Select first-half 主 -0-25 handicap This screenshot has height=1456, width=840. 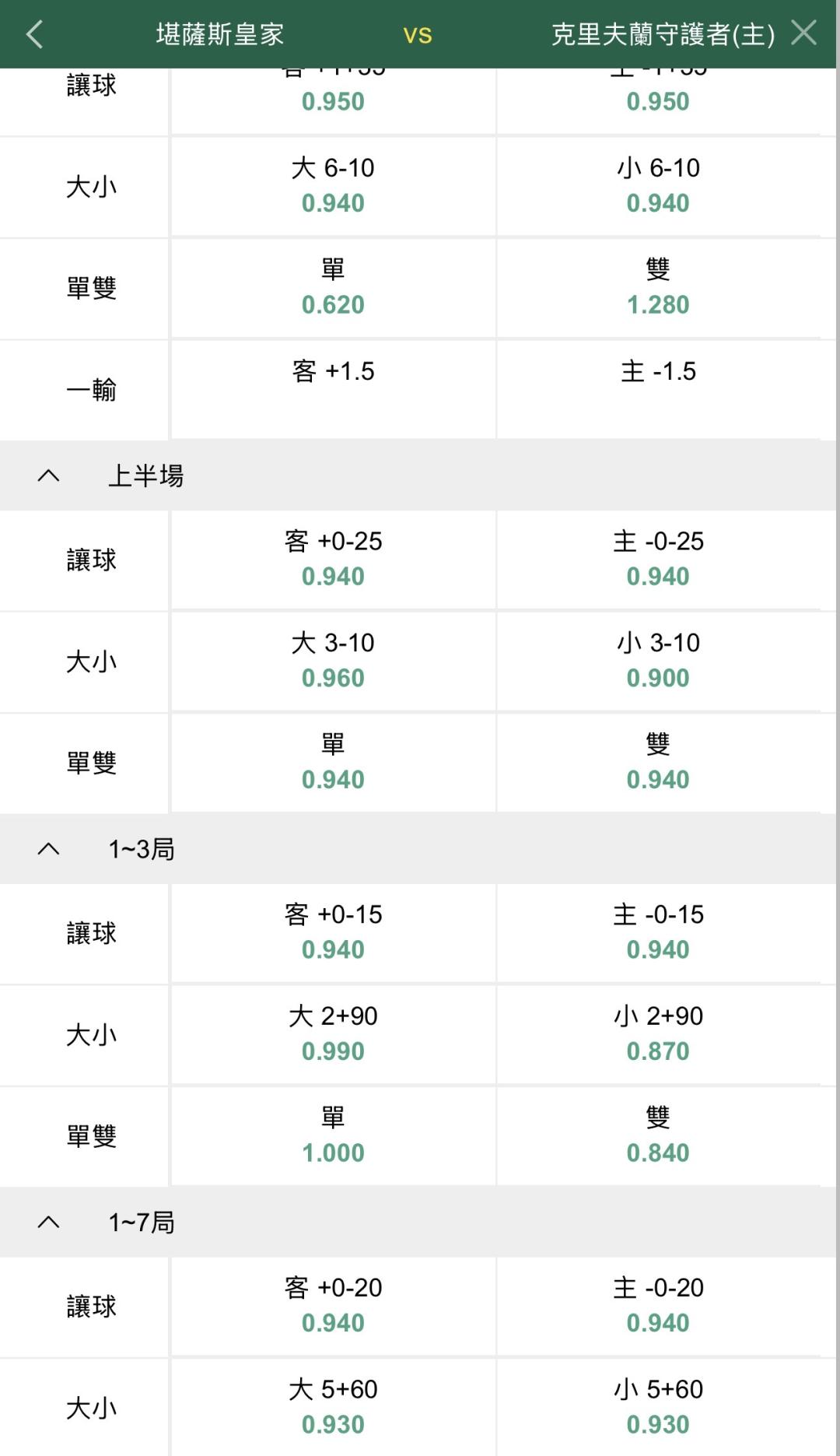[658, 560]
